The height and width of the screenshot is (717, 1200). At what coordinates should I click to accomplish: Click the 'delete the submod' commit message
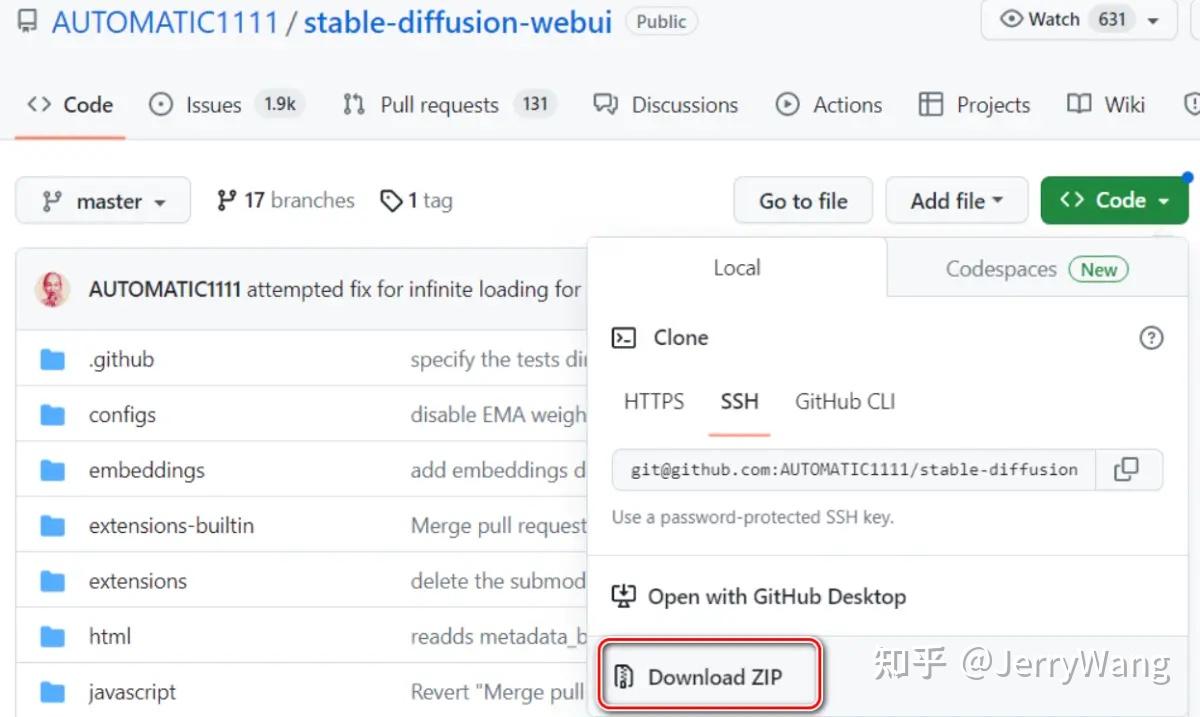point(498,581)
